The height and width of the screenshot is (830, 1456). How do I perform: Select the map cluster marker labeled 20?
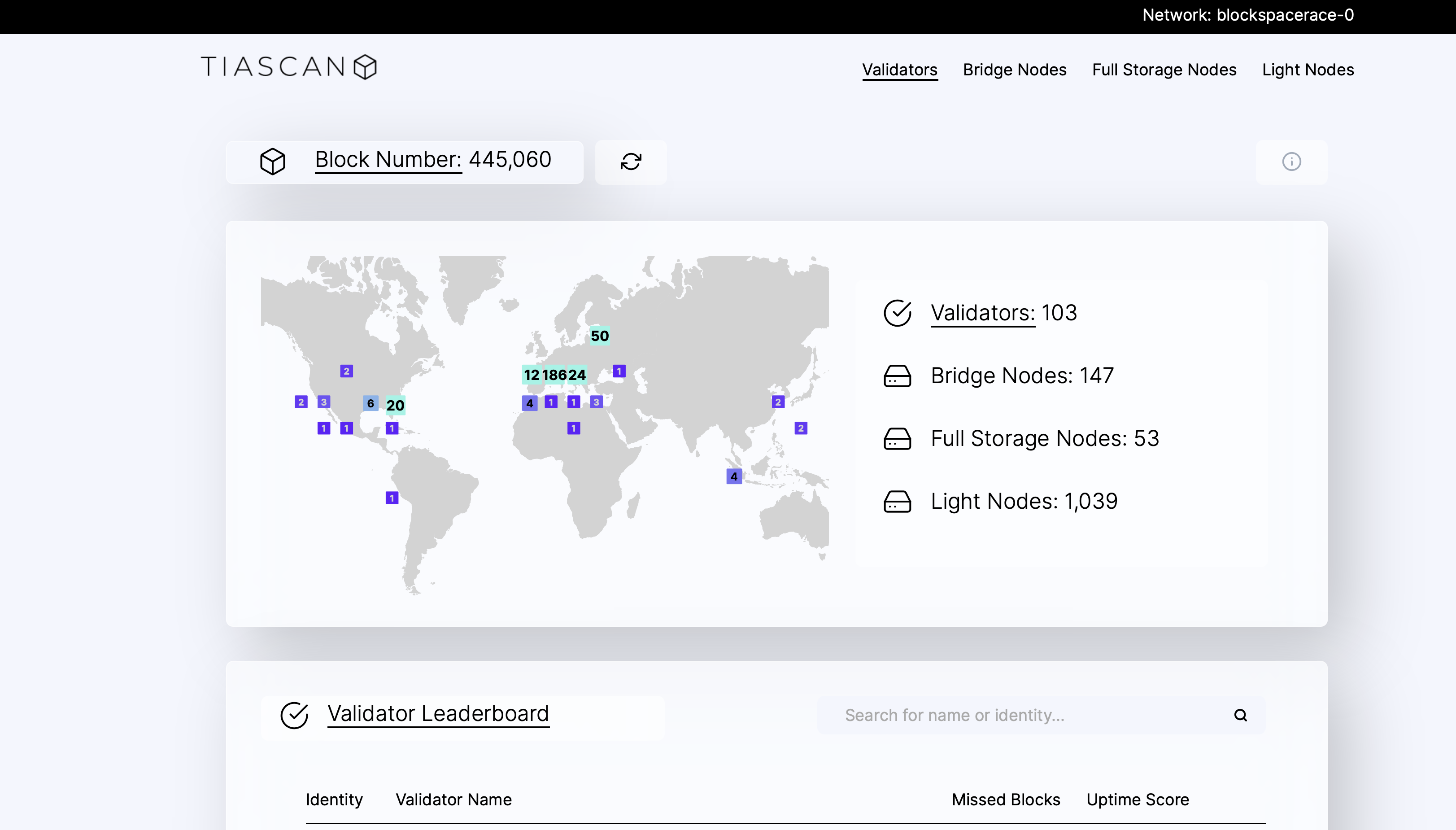395,405
